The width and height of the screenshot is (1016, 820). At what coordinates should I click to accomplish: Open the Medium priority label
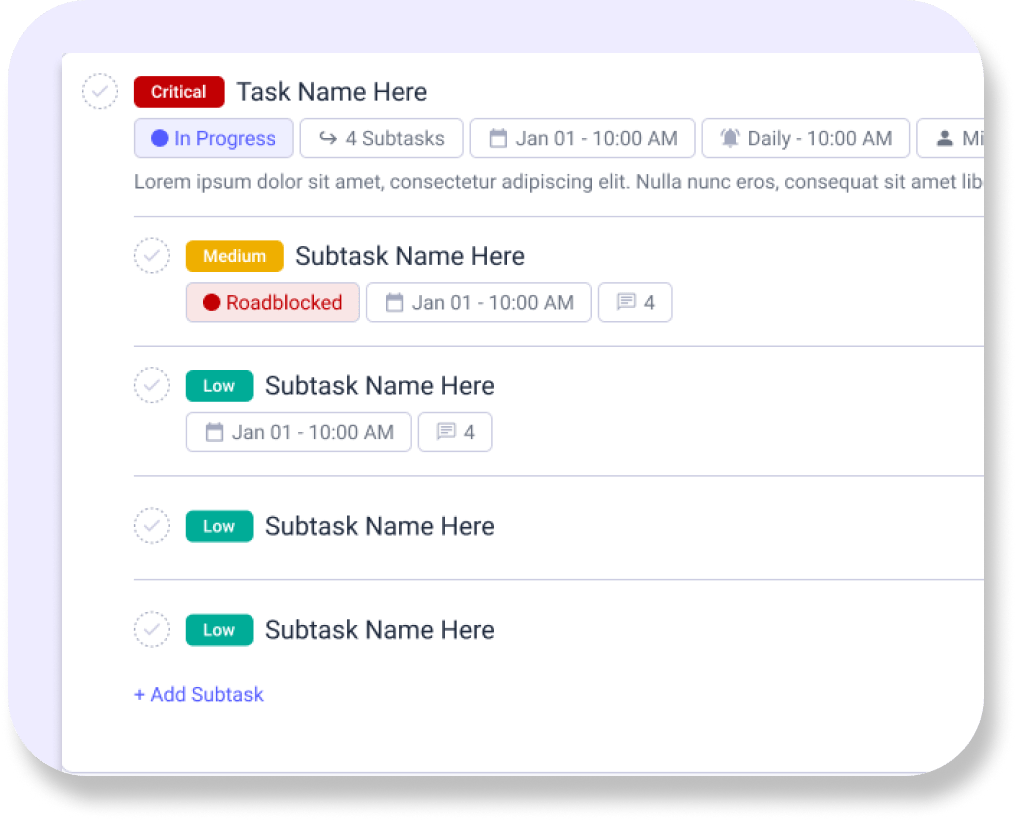click(234, 256)
